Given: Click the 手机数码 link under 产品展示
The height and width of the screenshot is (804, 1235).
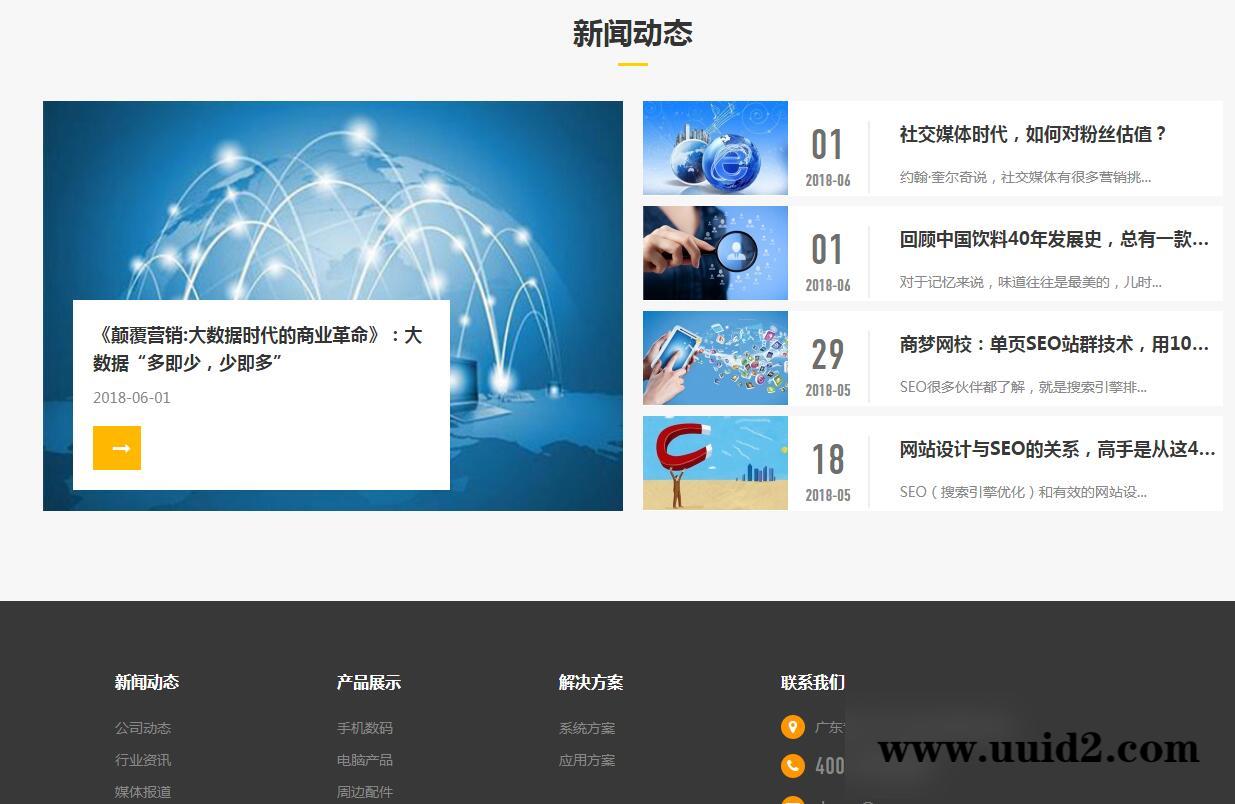Looking at the screenshot, I should pos(364,727).
